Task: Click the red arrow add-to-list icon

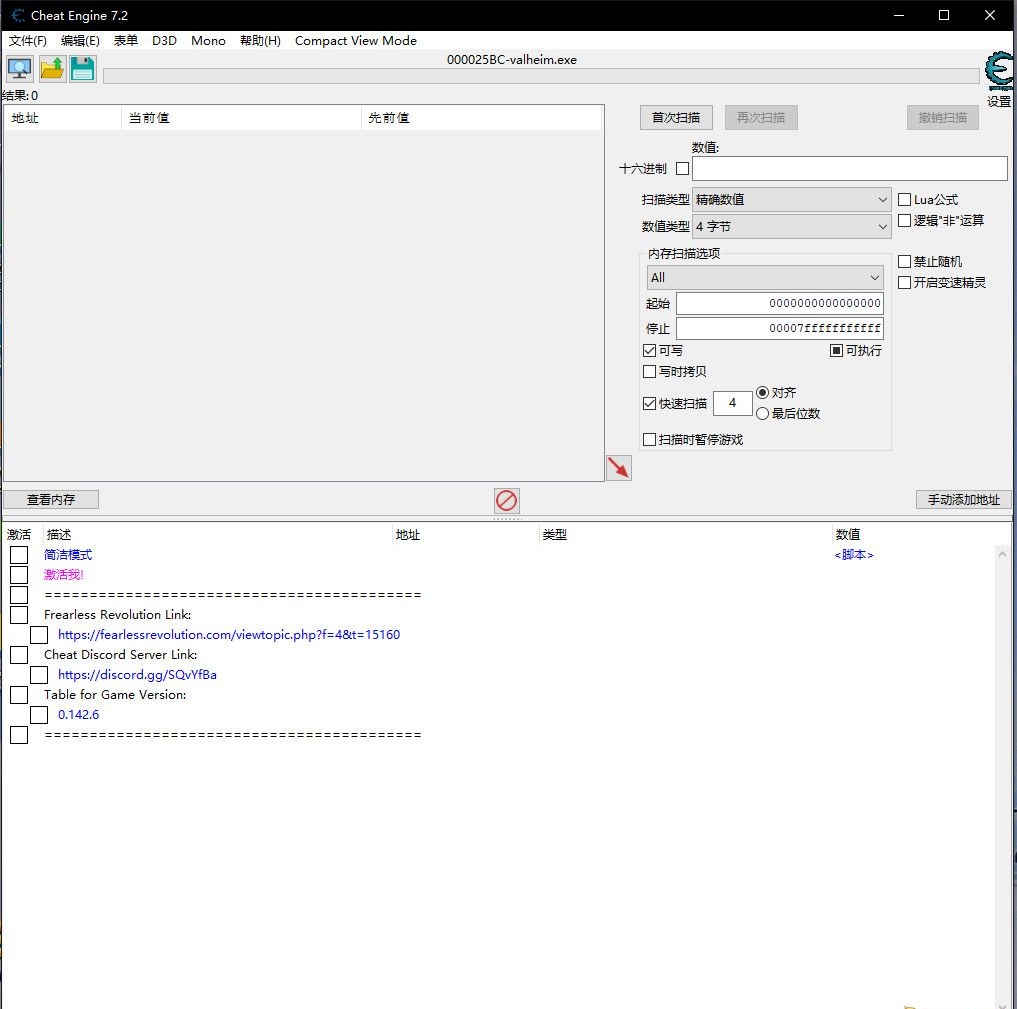Action: pos(618,467)
